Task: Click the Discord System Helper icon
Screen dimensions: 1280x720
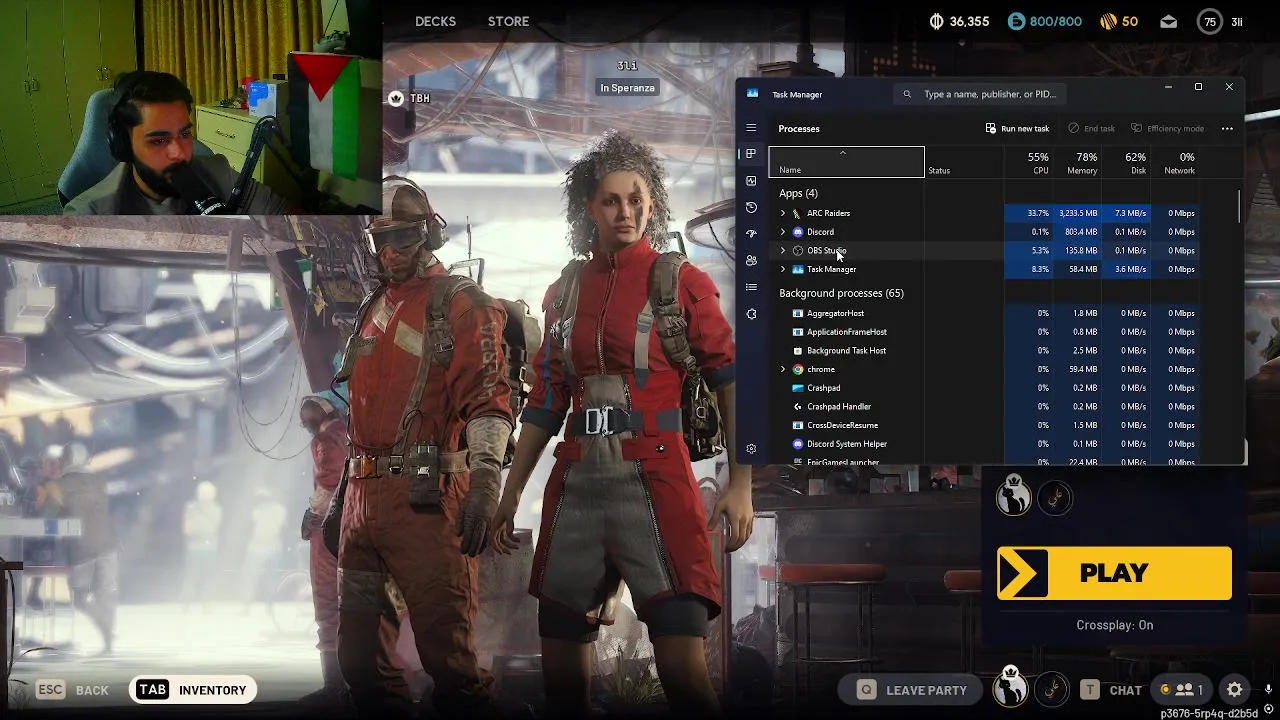Action: 797,444
